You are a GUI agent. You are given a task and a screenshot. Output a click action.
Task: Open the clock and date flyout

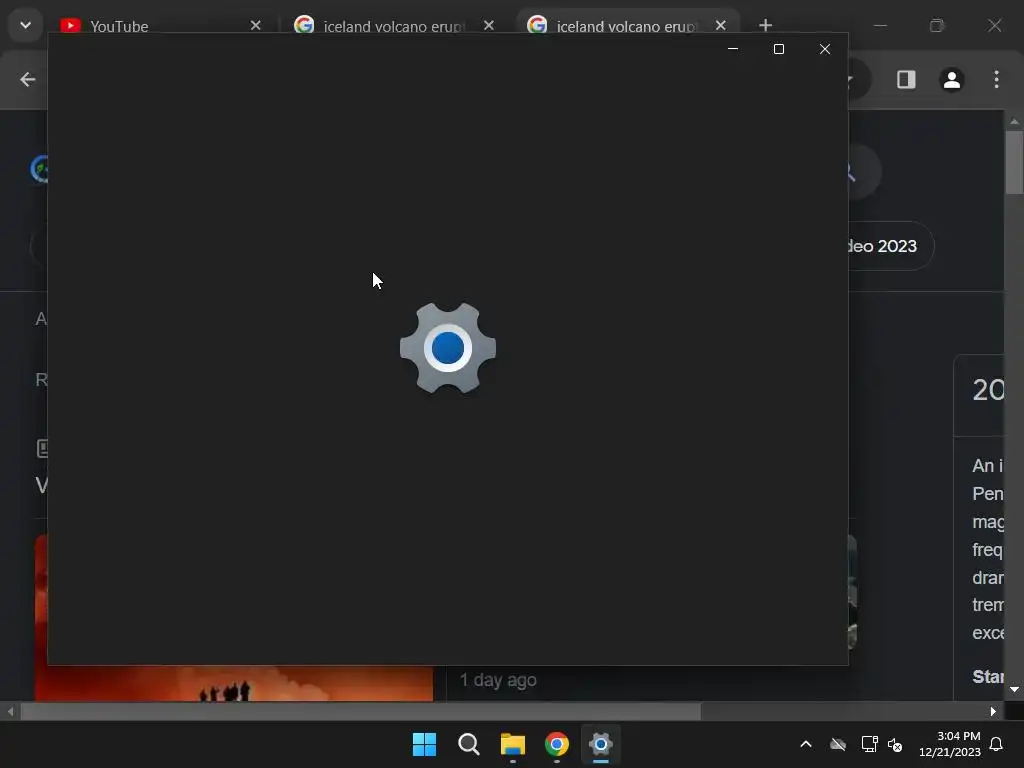click(x=950, y=744)
